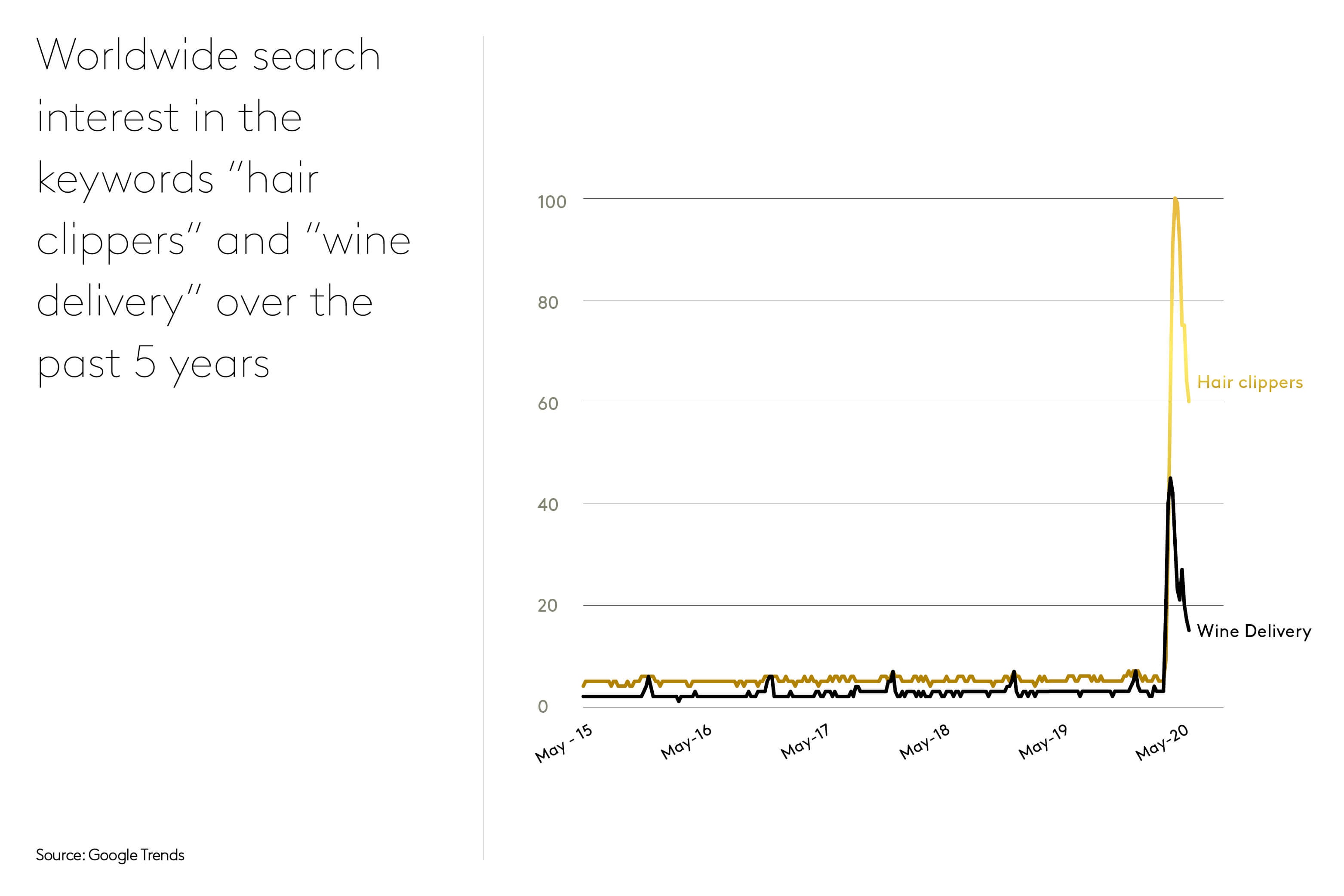Viewport: 1344px width, 896px height.
Task: Click the 100 y-axis value label
Action: (x=551, y=202)
